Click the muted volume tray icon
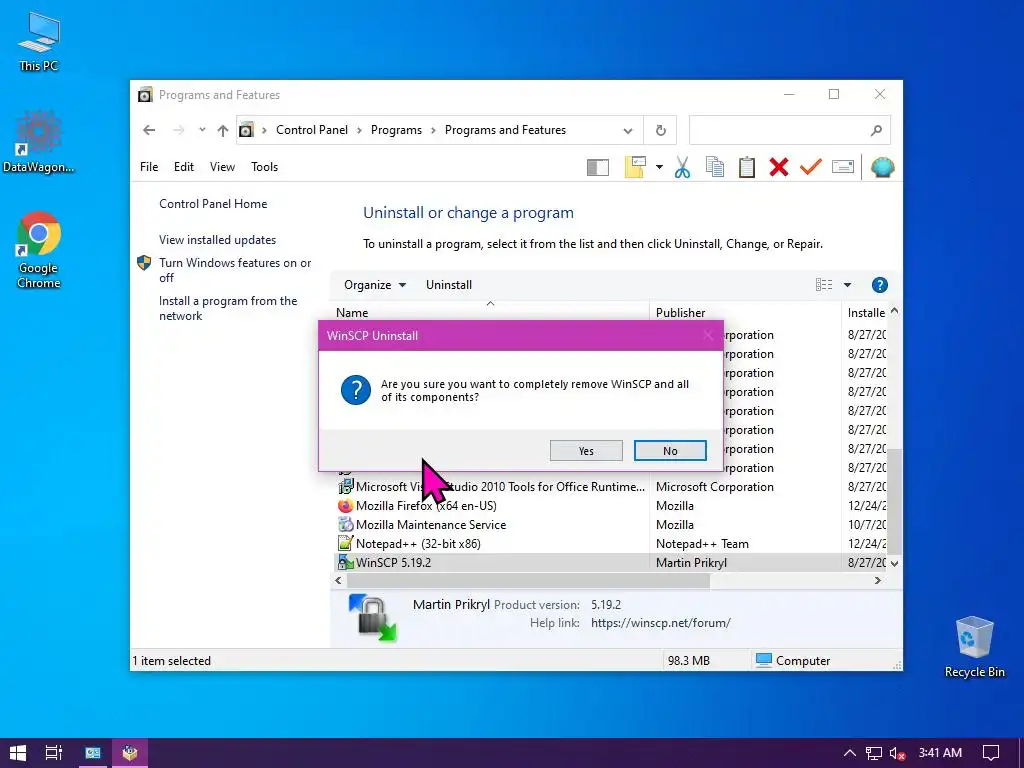 [x=897, y=753]
